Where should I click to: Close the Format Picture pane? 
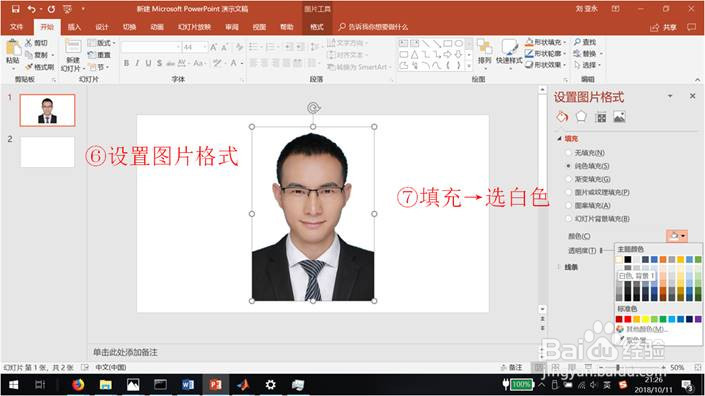click(x=692, y=96)
